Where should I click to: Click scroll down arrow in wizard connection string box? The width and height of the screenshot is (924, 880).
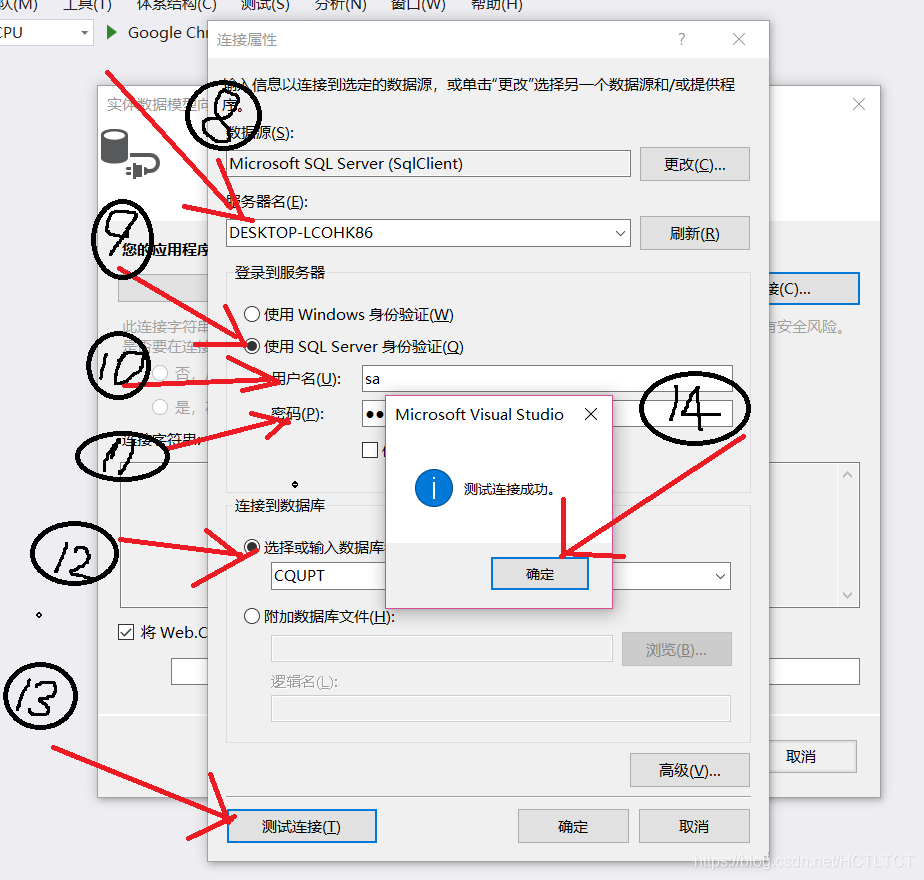pyautogui.click(x=847, y=595)
